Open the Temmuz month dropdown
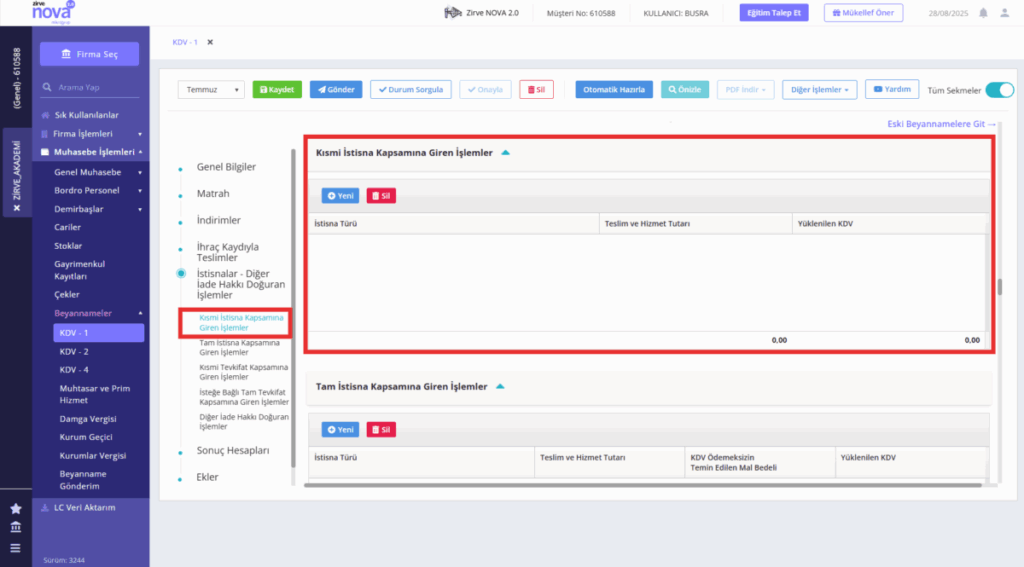Image resolution: width=1024 pixels, height=567 pixels. 210,89
